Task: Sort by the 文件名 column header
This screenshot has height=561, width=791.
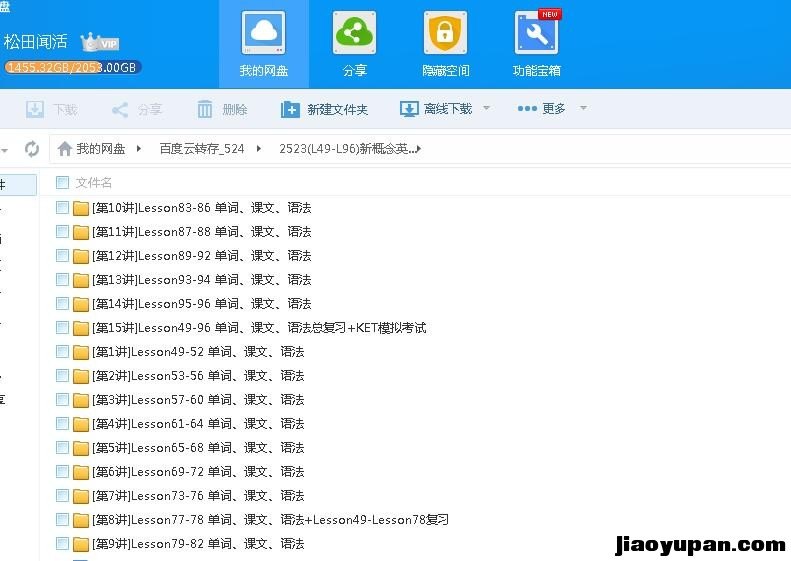Action: [94, 183]
